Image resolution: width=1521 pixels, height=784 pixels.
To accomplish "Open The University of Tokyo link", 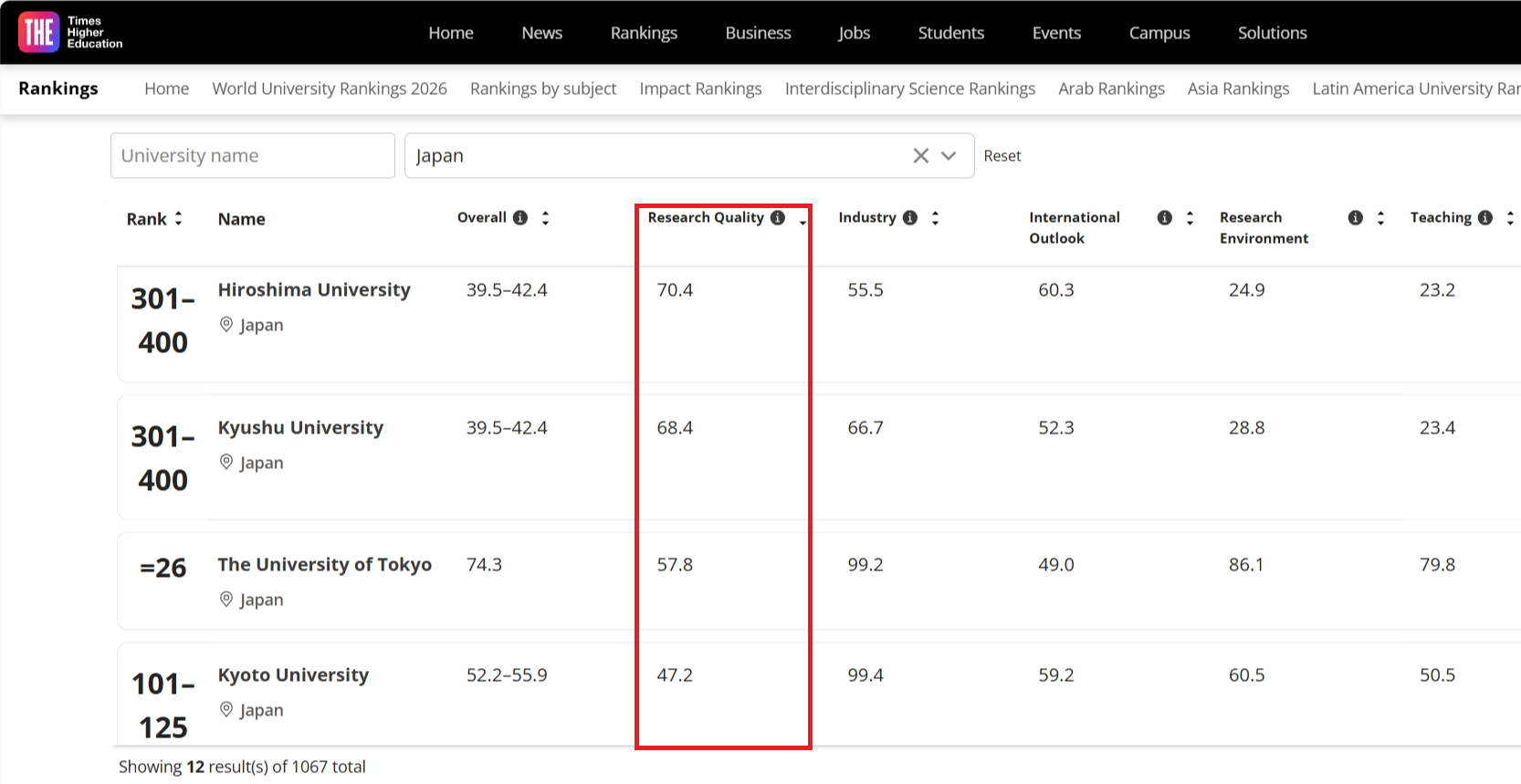I will [324, 565].
